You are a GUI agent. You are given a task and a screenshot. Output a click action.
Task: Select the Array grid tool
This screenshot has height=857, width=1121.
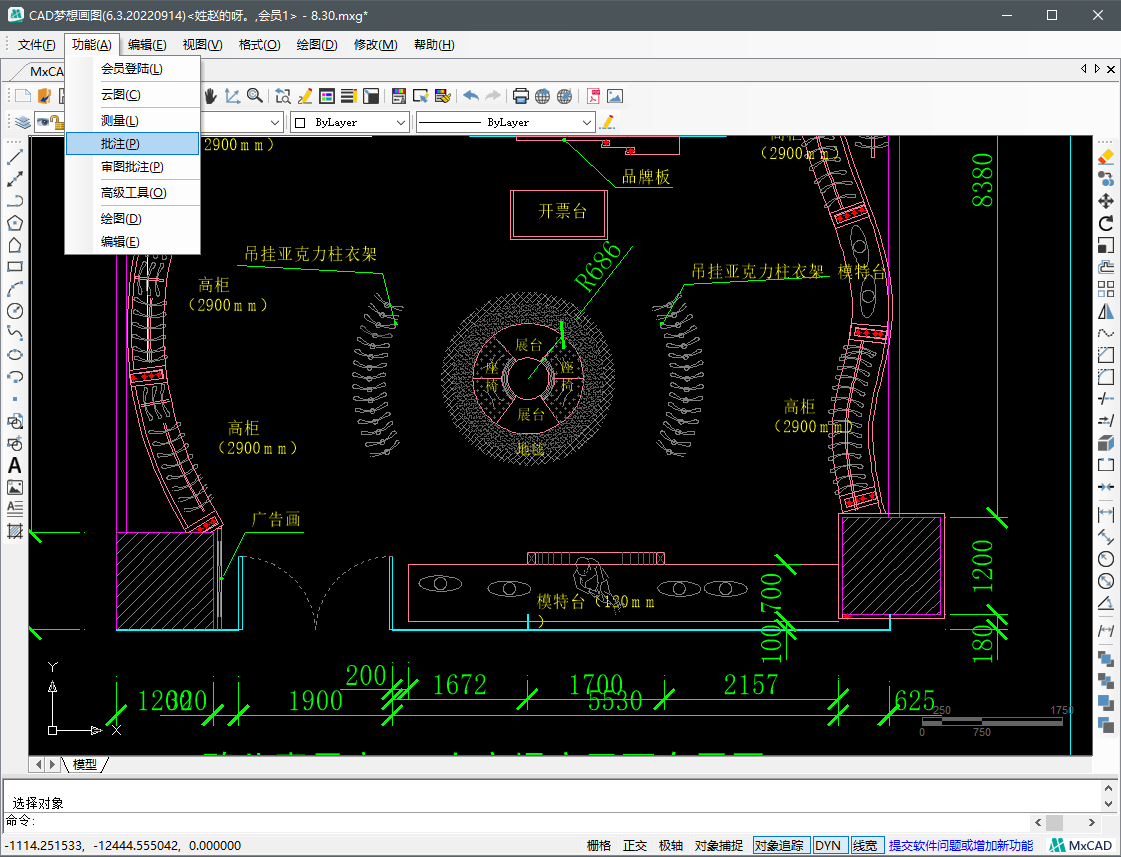coord(1106,289)
